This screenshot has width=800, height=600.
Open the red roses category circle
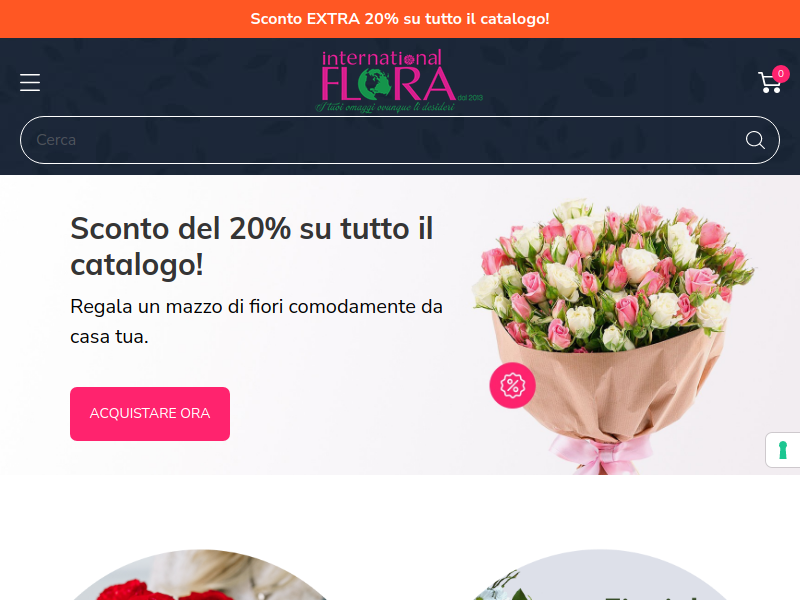pyautogui.click(x=203, y=575)
